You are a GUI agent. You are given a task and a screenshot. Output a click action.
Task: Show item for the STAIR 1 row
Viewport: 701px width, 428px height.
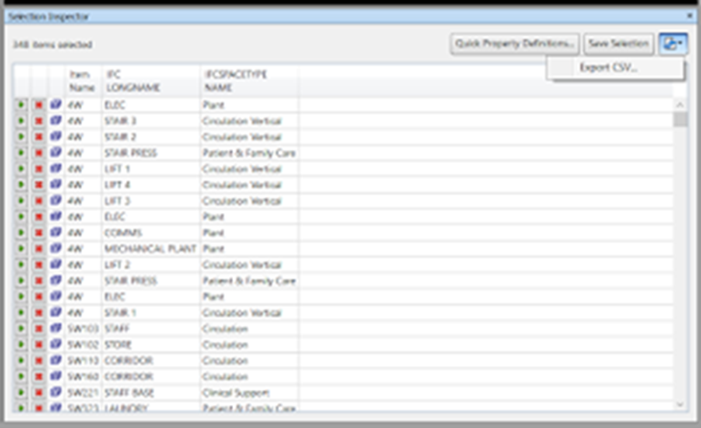pos(21,313)
